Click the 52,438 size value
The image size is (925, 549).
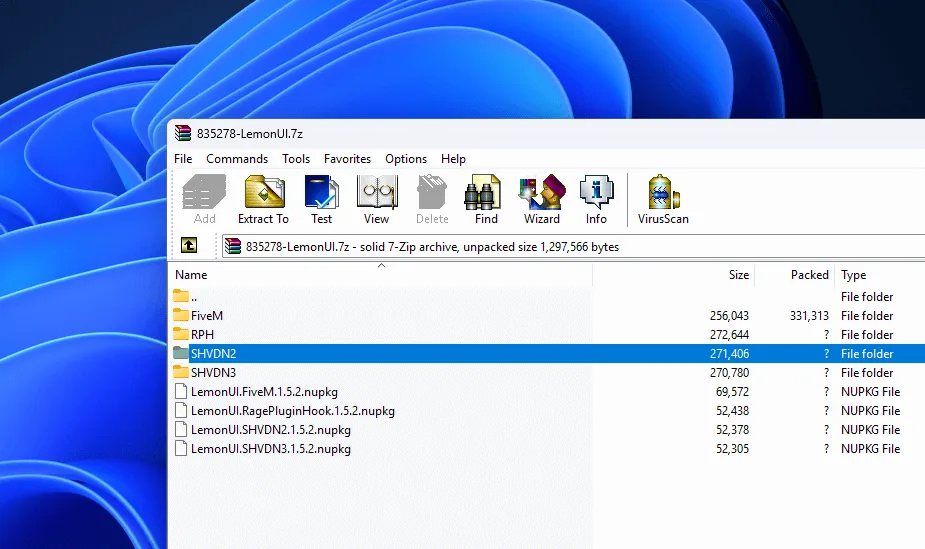coord(732,410)
